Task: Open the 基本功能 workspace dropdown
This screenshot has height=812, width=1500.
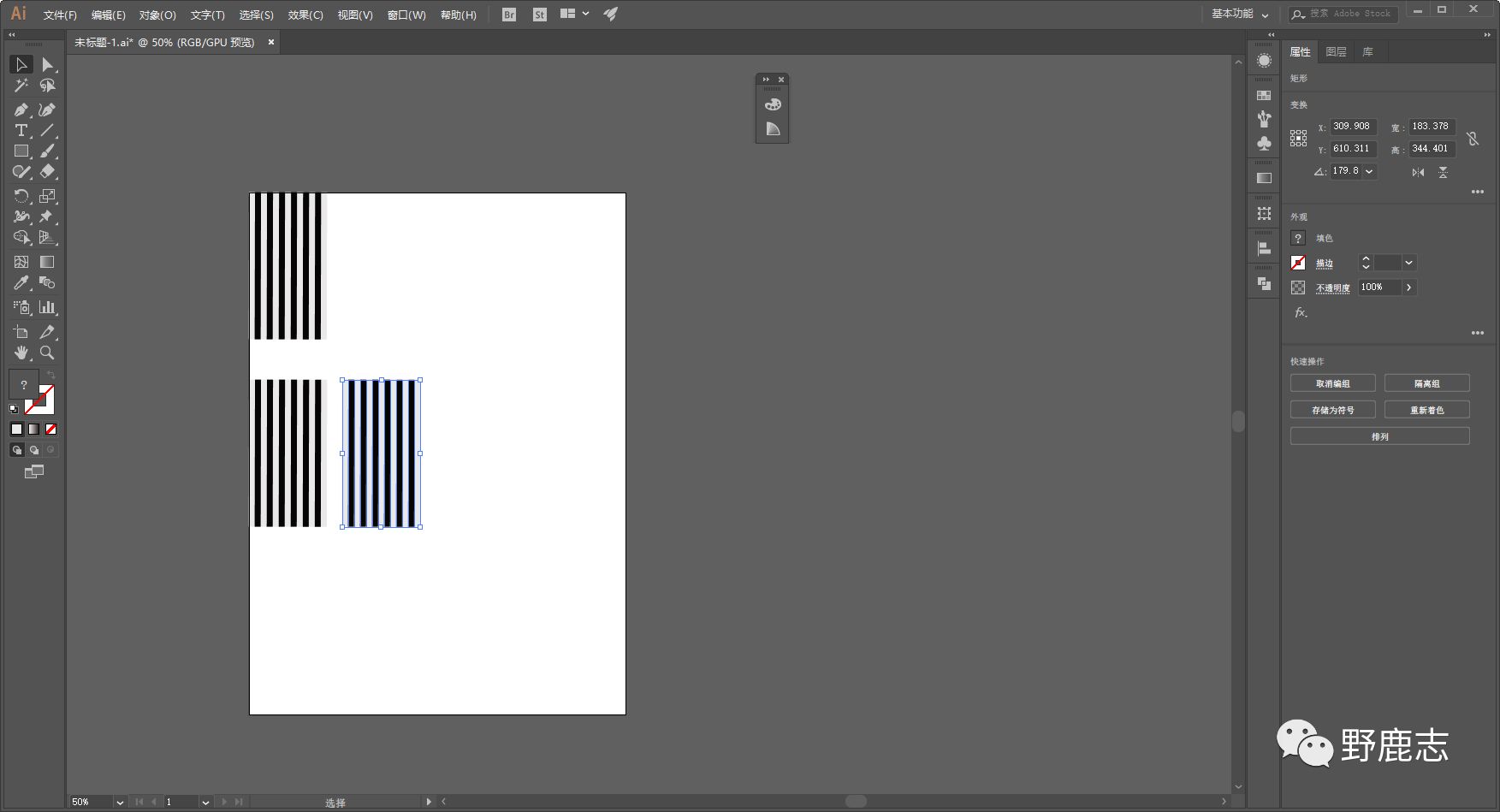Action: pyautogui.click(x=1239, y=14)
